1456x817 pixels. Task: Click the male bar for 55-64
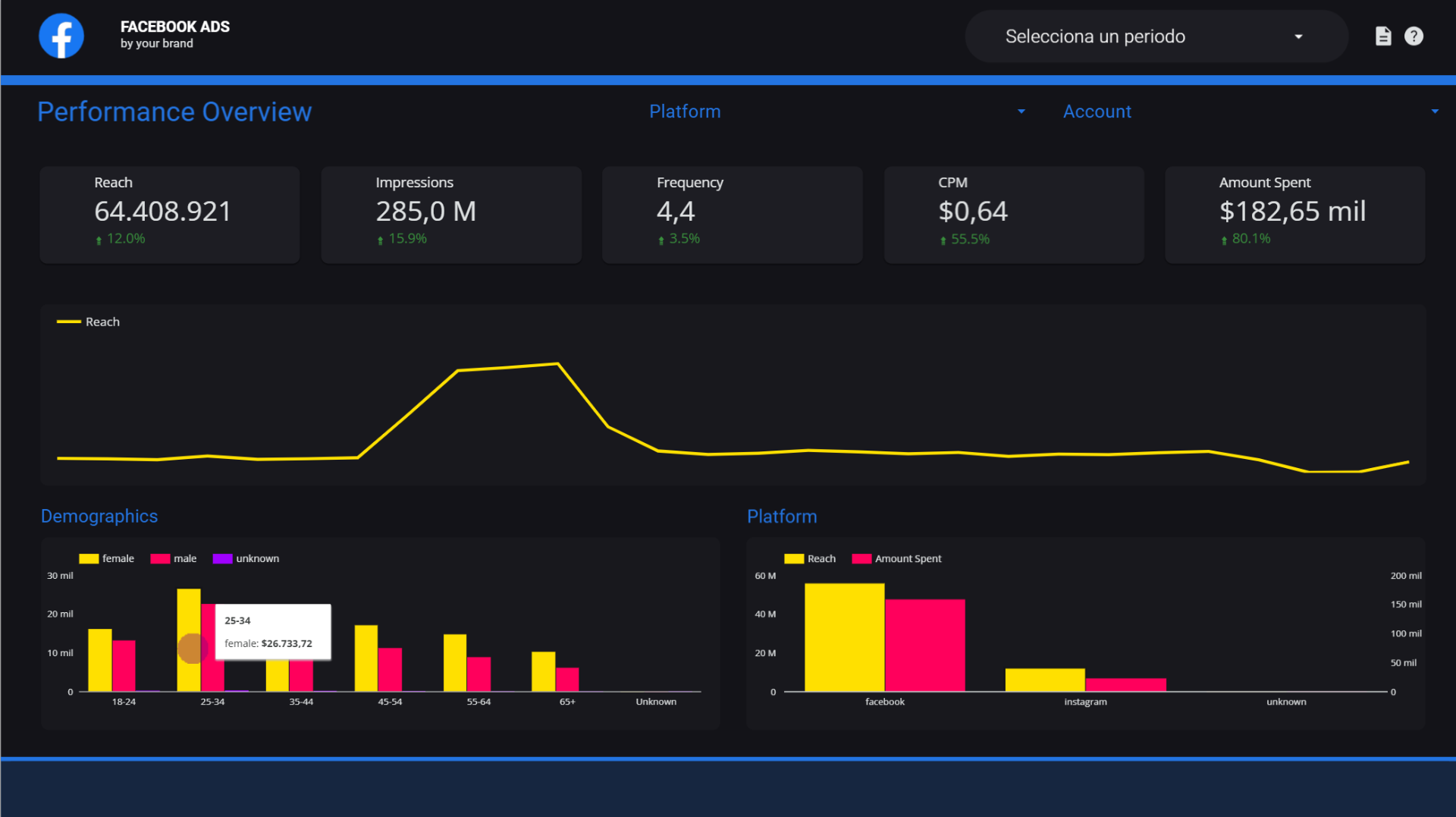(479, 674)
